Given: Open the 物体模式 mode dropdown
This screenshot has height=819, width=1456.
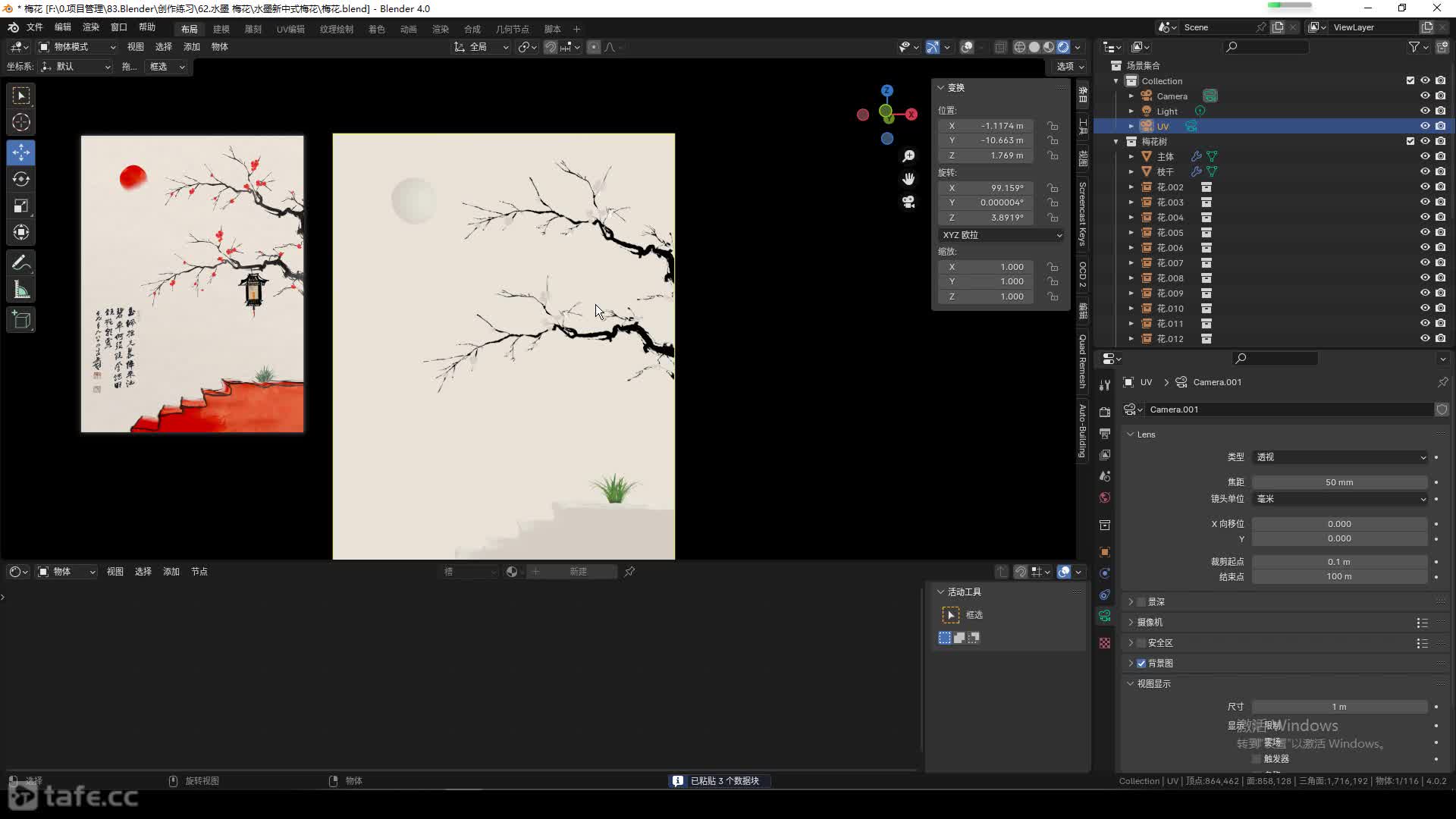Looking at the screenshot, I should (x=77, y=47).
